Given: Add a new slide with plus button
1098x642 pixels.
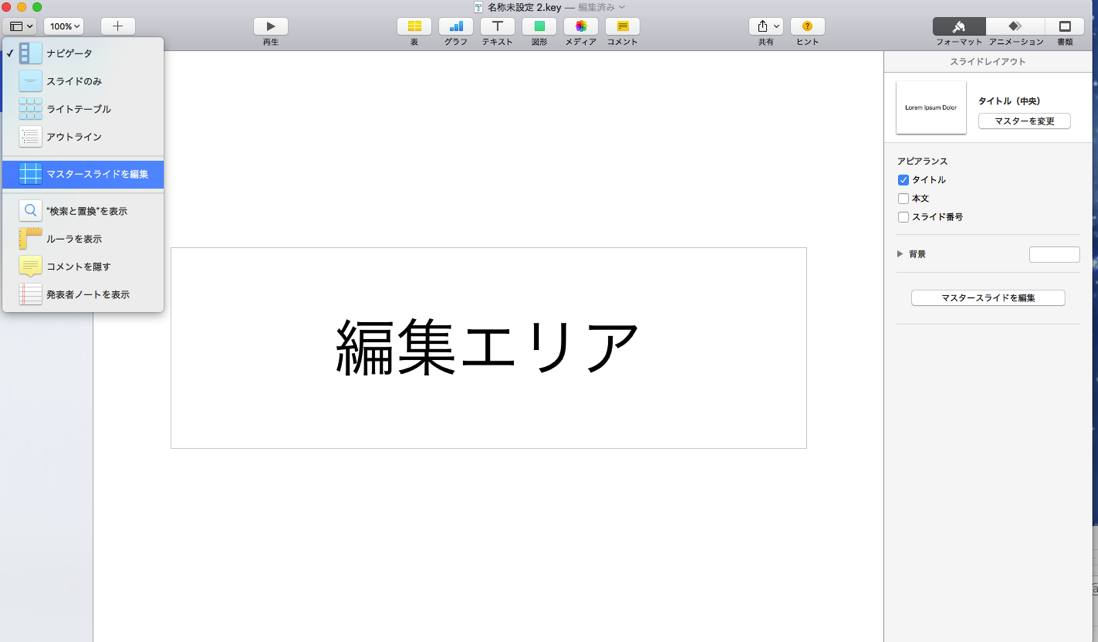Looking at the screenshot, I should point(118,26).
